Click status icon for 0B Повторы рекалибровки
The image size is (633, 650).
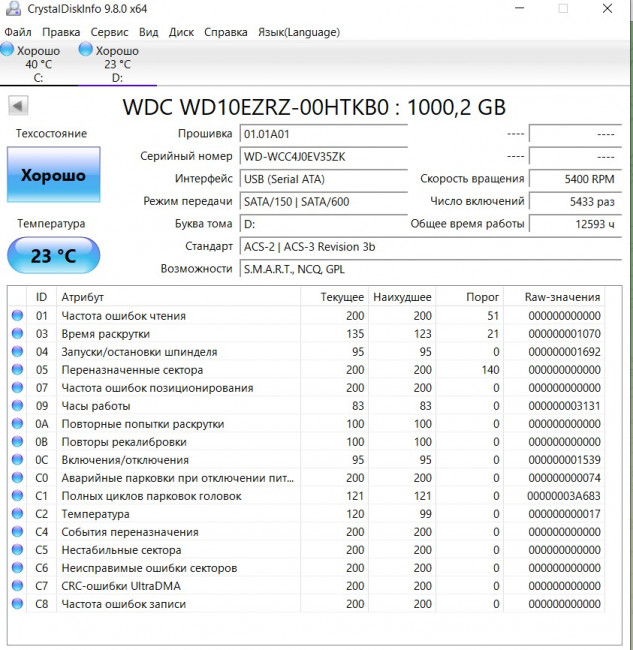17,441
